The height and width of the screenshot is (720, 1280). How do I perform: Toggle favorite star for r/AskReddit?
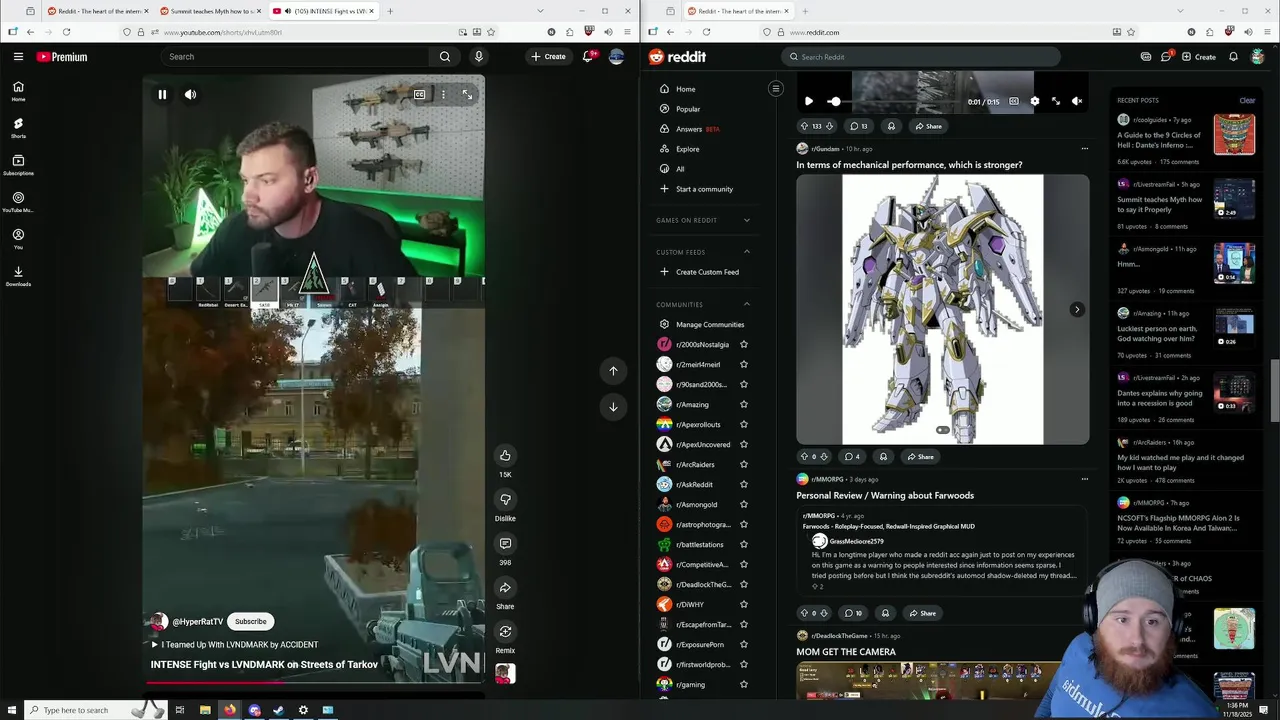tap(743, 485)
